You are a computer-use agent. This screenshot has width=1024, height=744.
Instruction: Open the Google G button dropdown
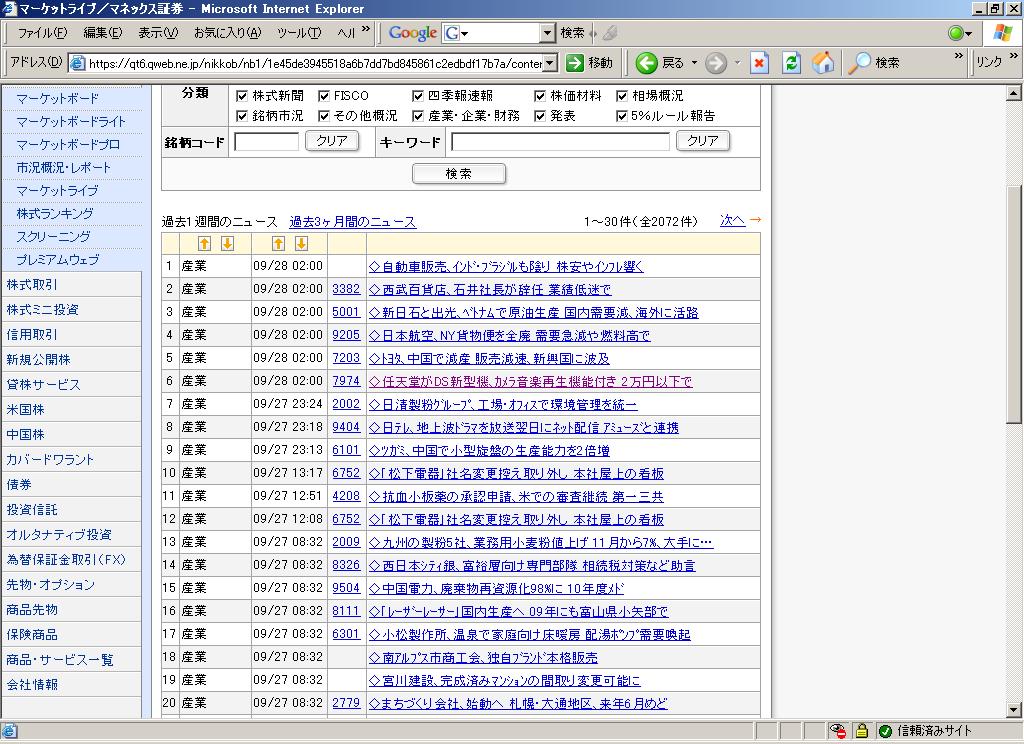[x=464, y=33]
